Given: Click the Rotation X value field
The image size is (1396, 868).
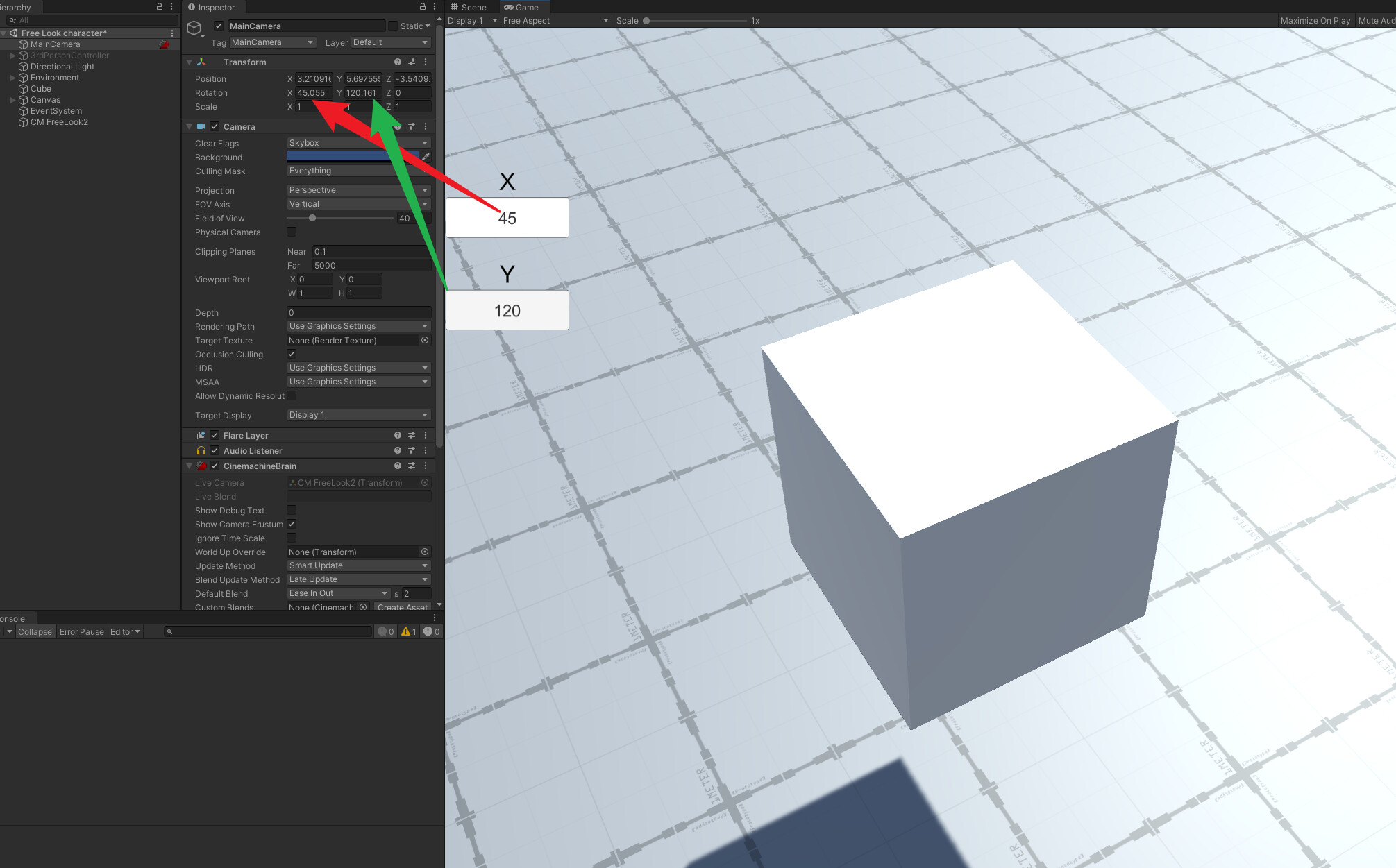Looking at the screenshot, I should tap(314, 92).
